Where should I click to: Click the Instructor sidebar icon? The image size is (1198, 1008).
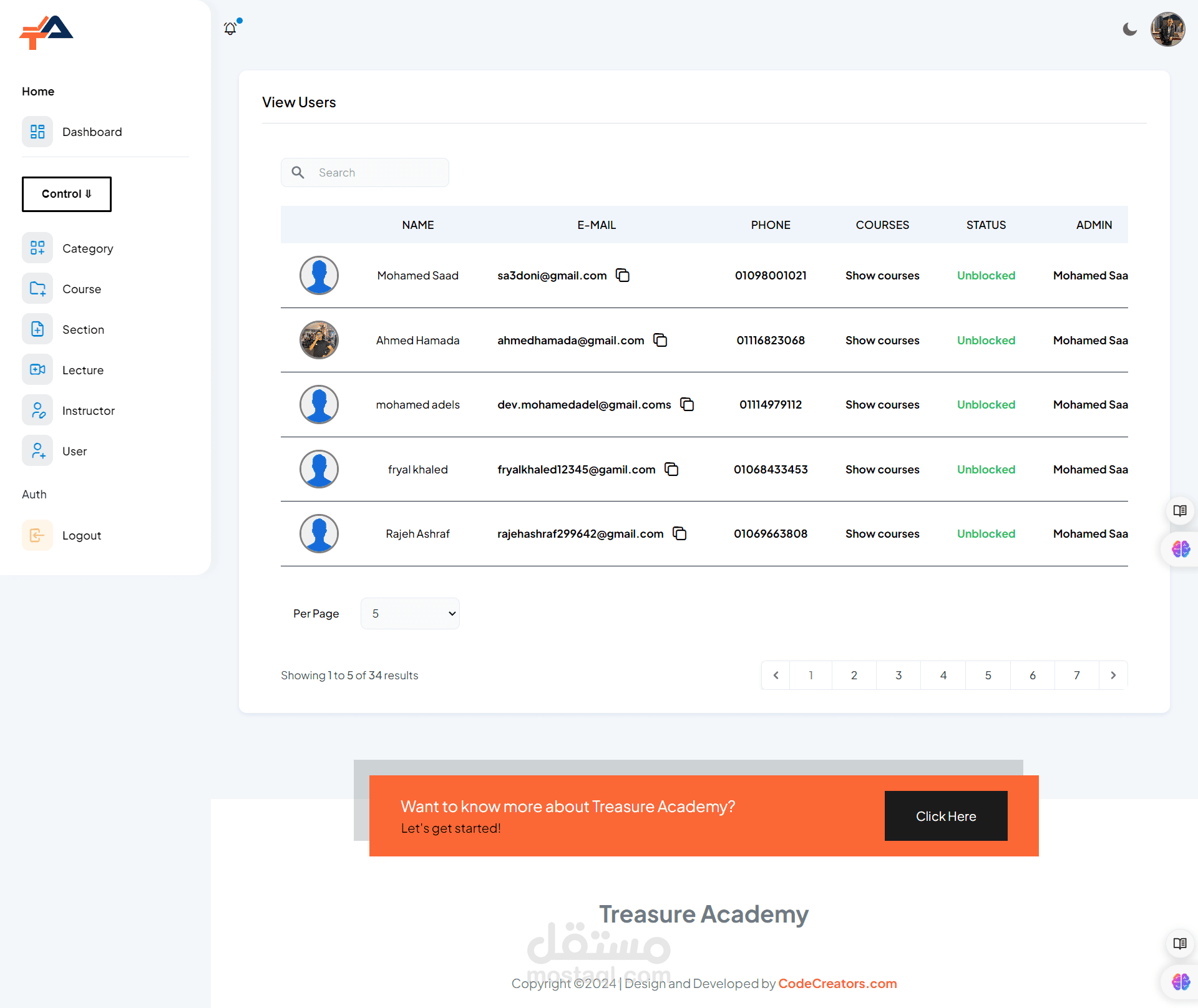click(37, 410)
